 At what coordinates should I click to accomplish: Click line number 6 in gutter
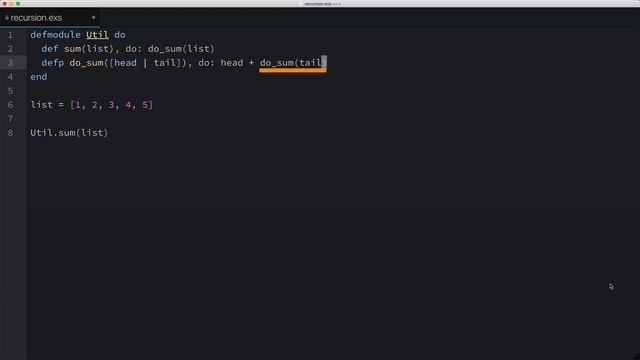click(x=11, y=105)
